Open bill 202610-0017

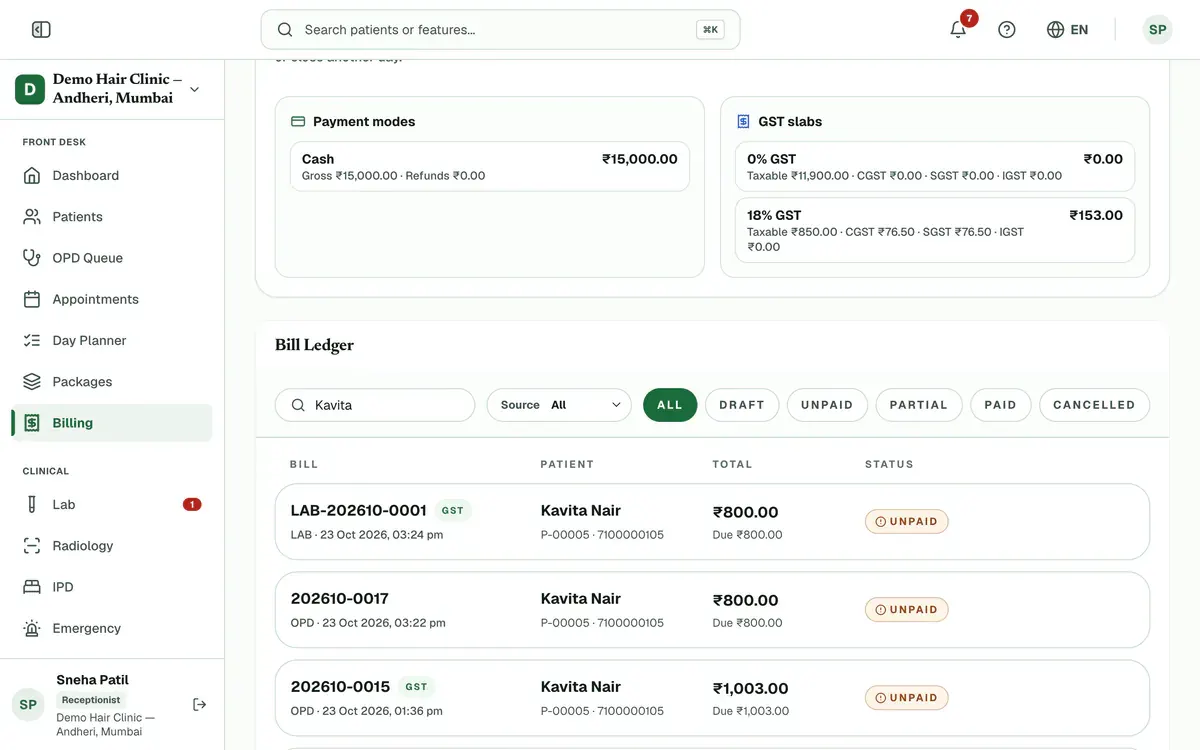[712, 610]
